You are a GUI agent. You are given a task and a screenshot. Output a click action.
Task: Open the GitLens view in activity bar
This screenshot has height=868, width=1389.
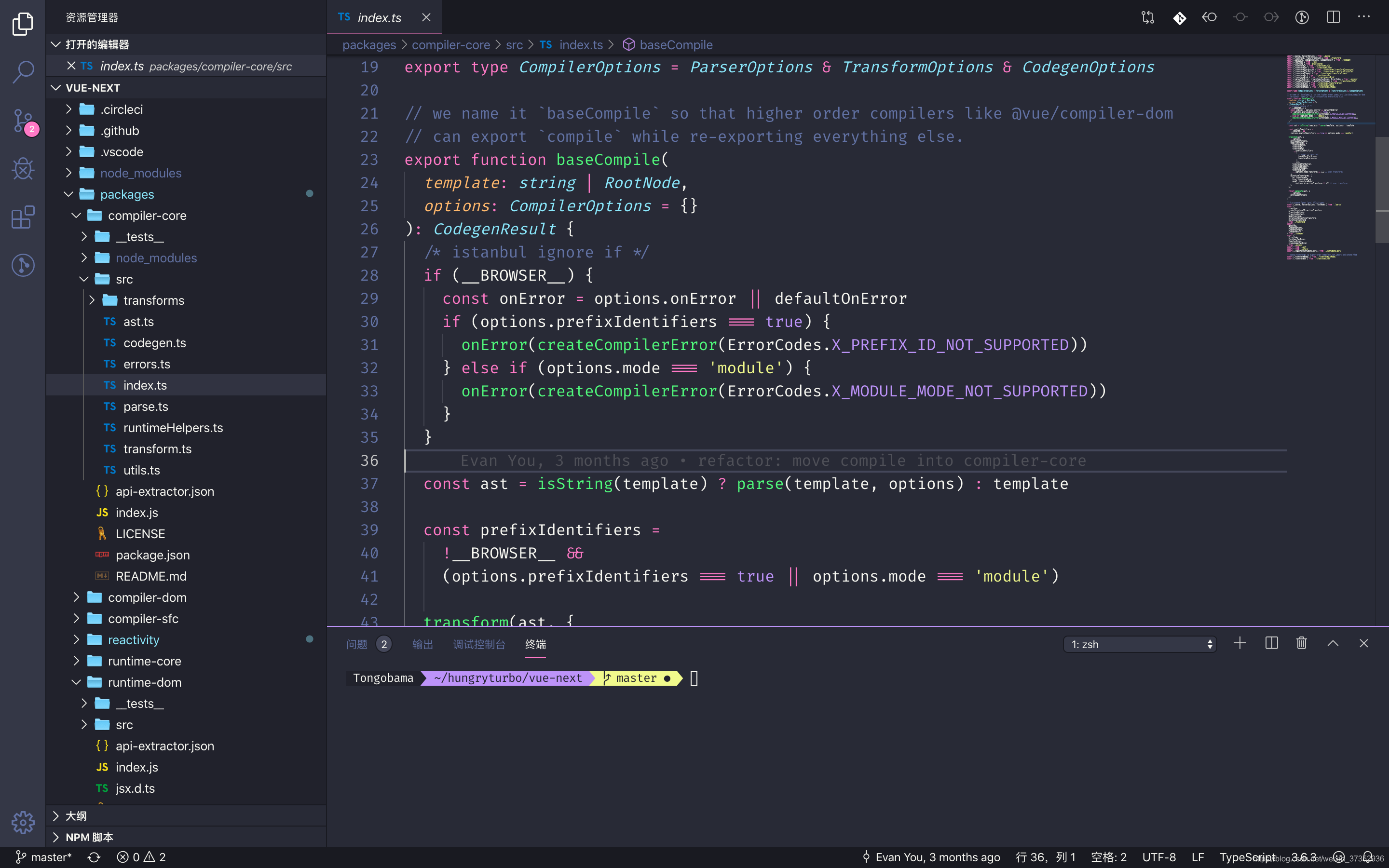23,265
